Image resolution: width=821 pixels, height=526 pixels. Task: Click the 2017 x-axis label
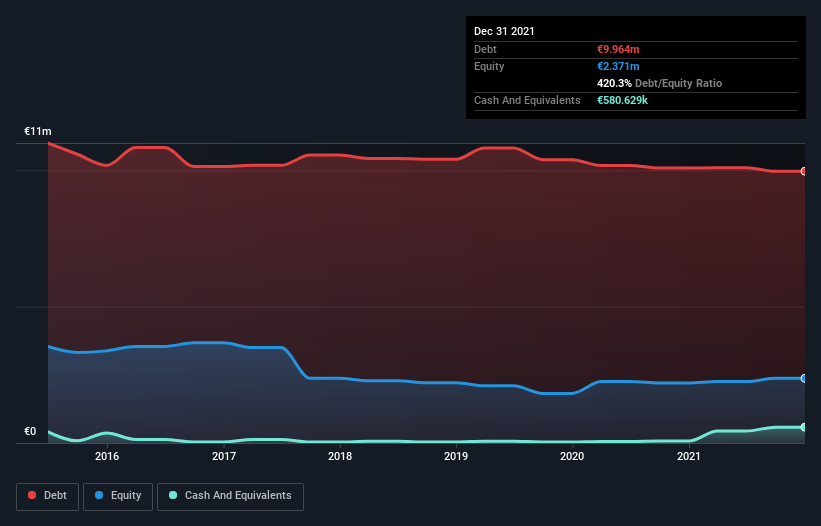224,456
